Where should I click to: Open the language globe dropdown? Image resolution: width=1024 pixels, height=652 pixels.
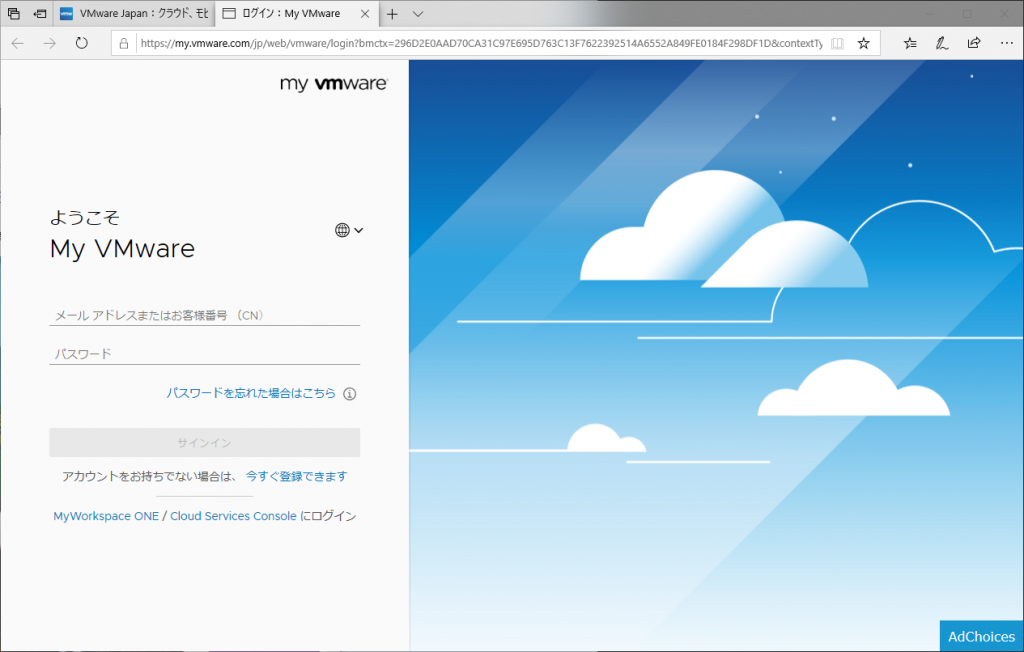349,230
